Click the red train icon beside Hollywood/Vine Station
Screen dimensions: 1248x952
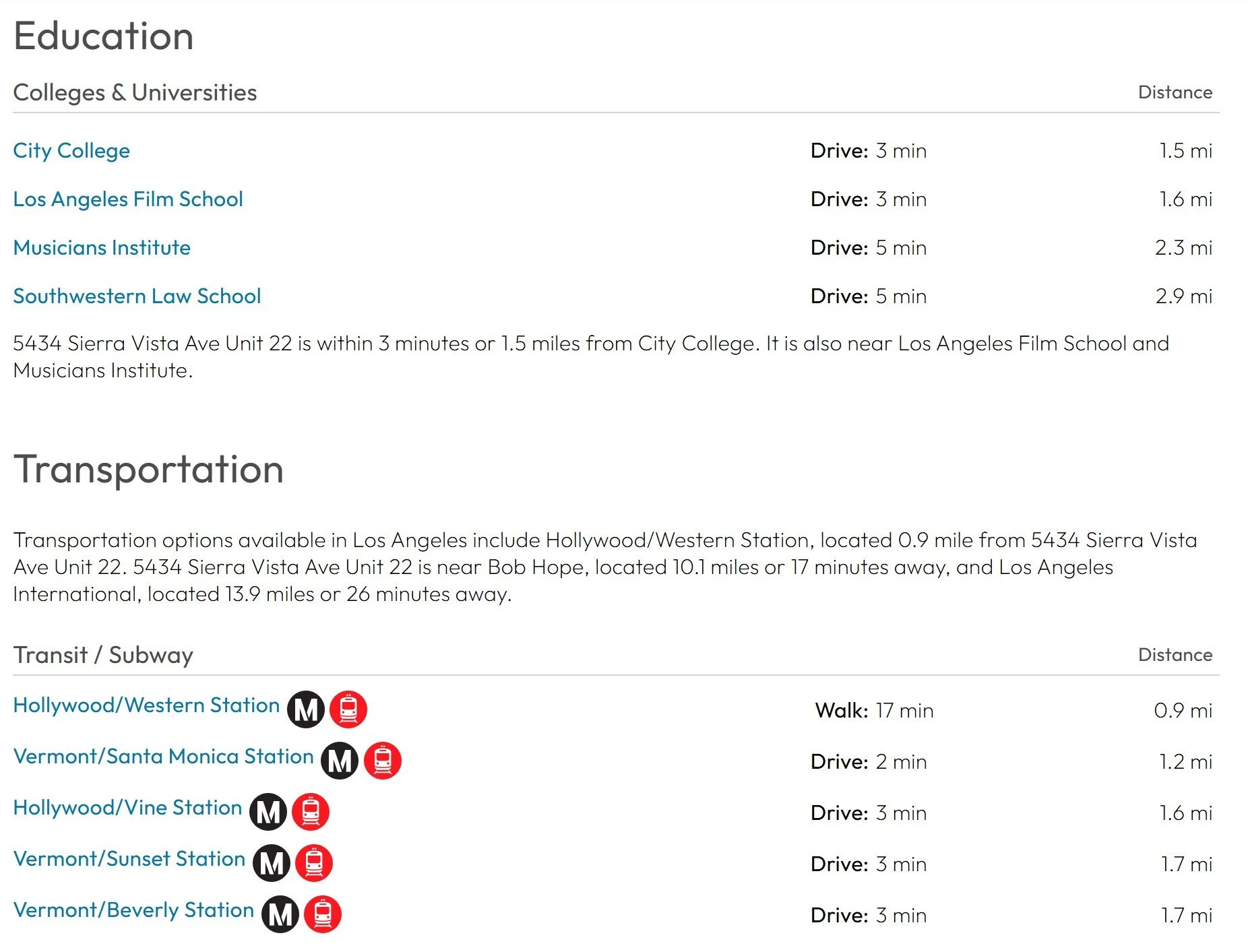[311, 812]
